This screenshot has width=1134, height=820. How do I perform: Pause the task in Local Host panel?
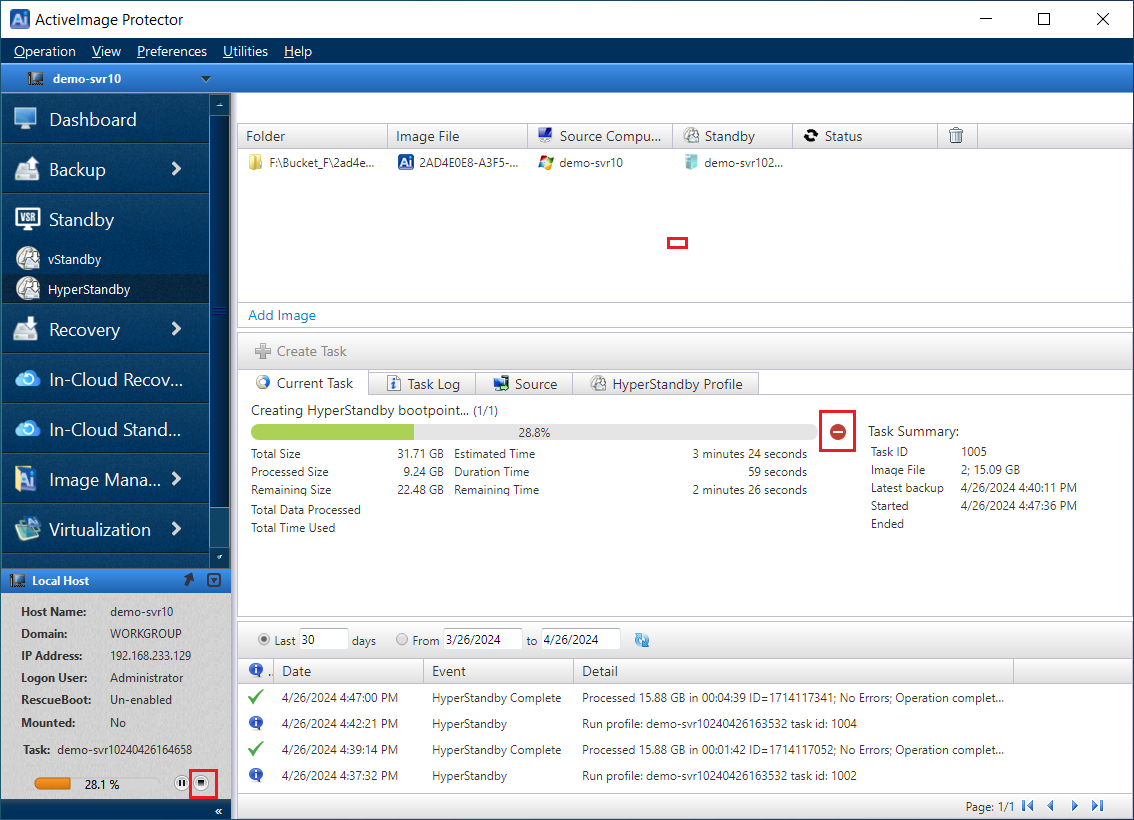pyautogui.click(x=181, y=783)
